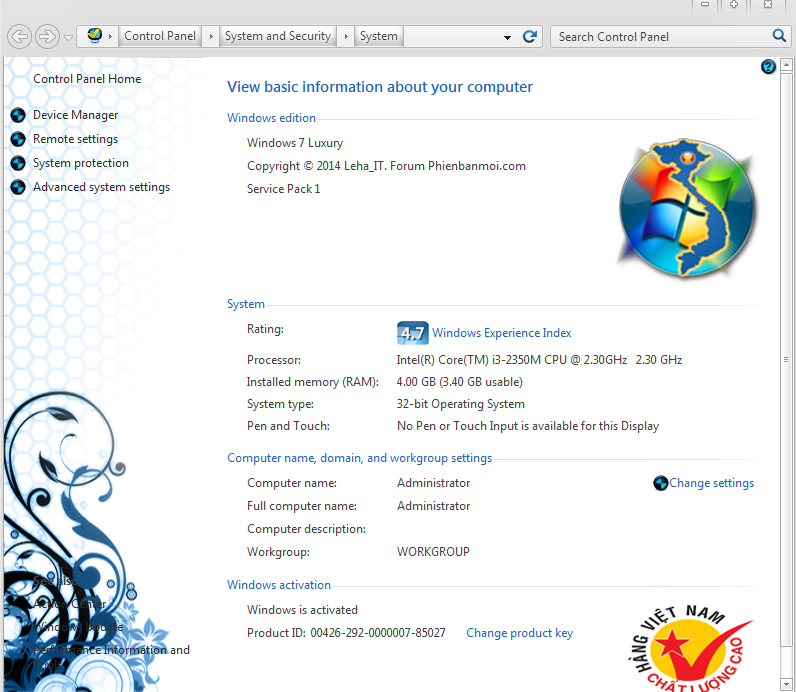
Task: Open System protection link
Action: pos(81,163)
